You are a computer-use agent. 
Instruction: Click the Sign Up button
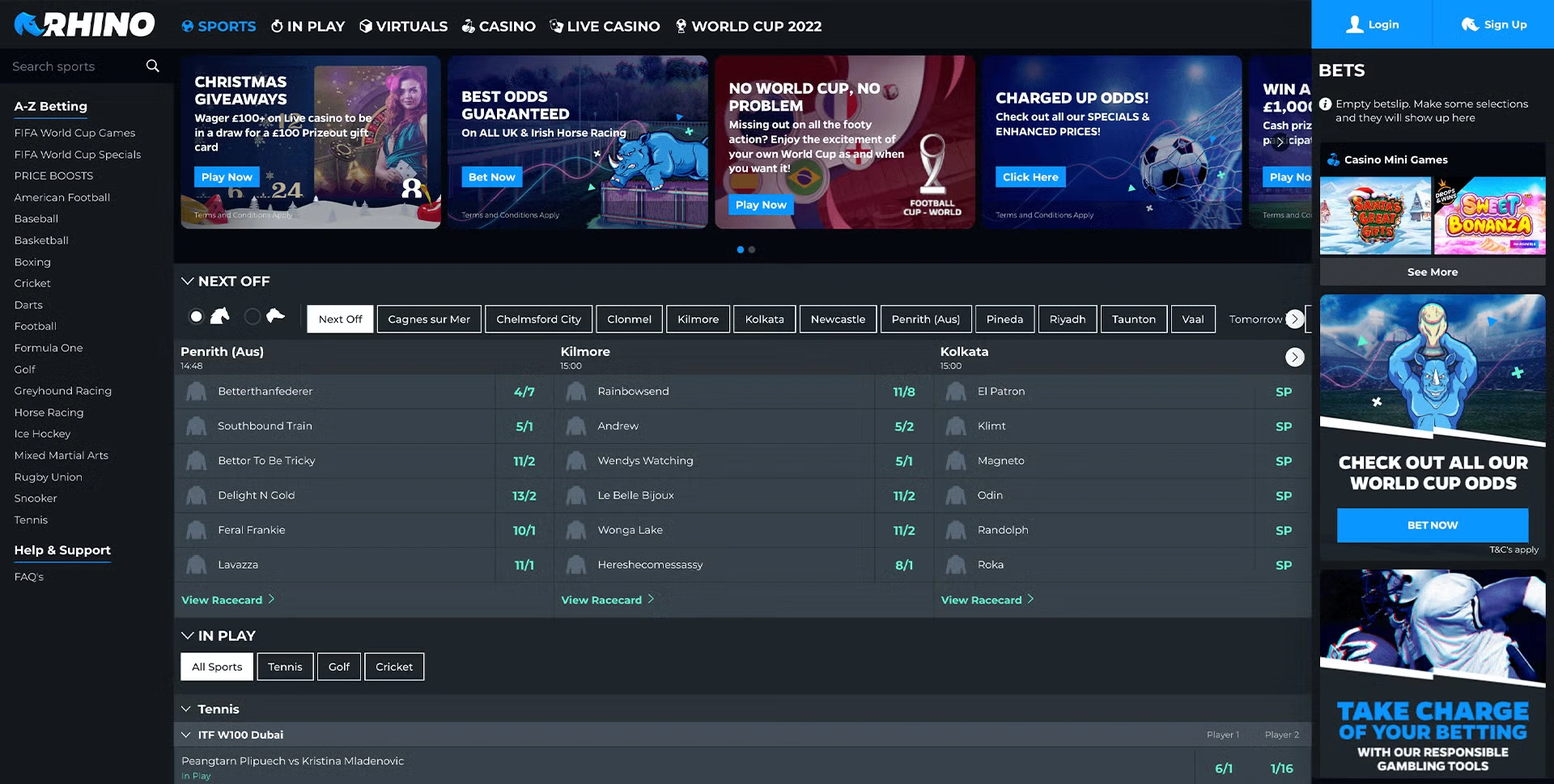click(x=1493, y=24)
